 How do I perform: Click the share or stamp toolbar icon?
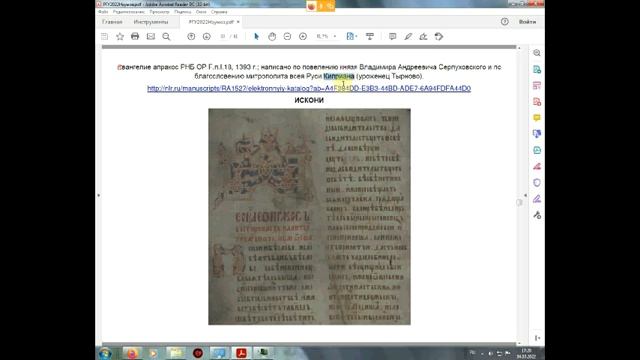(439, 37)
